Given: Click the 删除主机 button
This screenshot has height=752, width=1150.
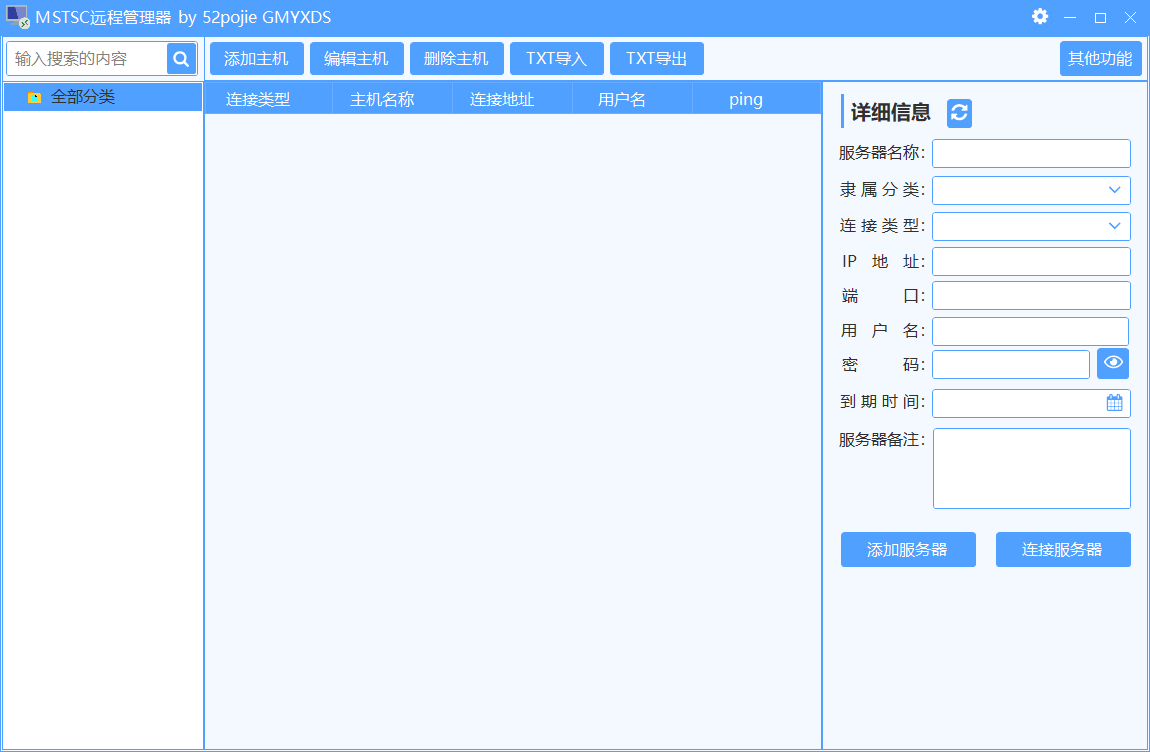Looking at the screenshot, I should pos(457,59).
